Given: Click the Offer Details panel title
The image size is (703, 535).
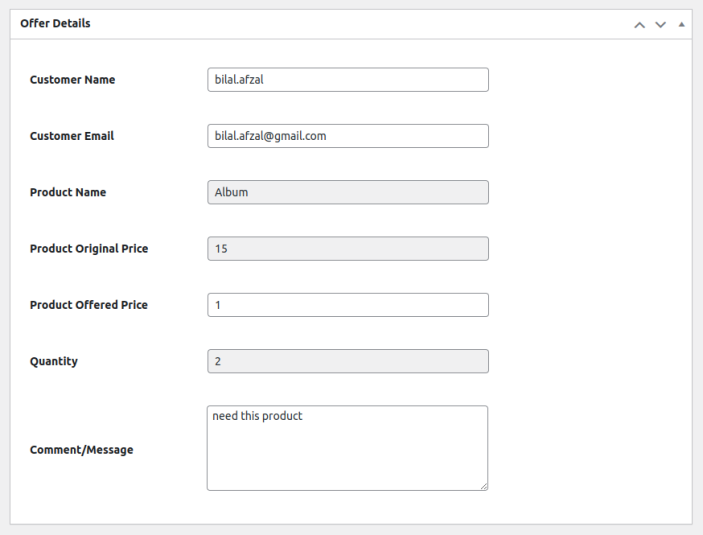Looking at the screenshot, I should 55,23.
